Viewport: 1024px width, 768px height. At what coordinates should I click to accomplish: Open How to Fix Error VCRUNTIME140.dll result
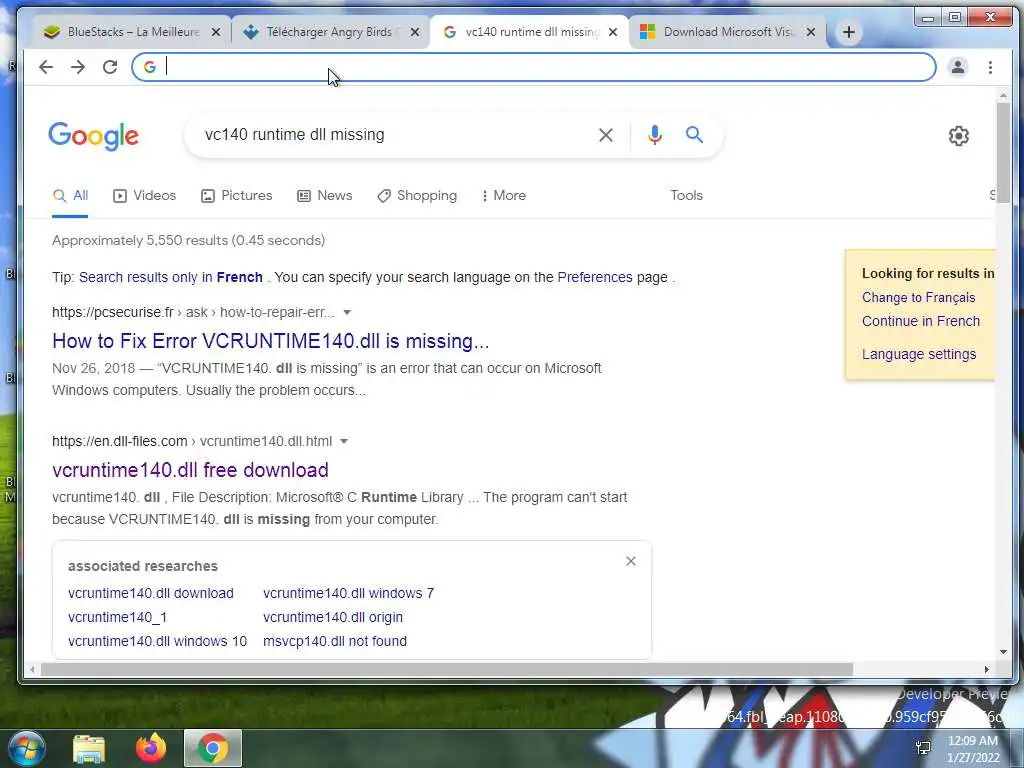click(270, 341)
